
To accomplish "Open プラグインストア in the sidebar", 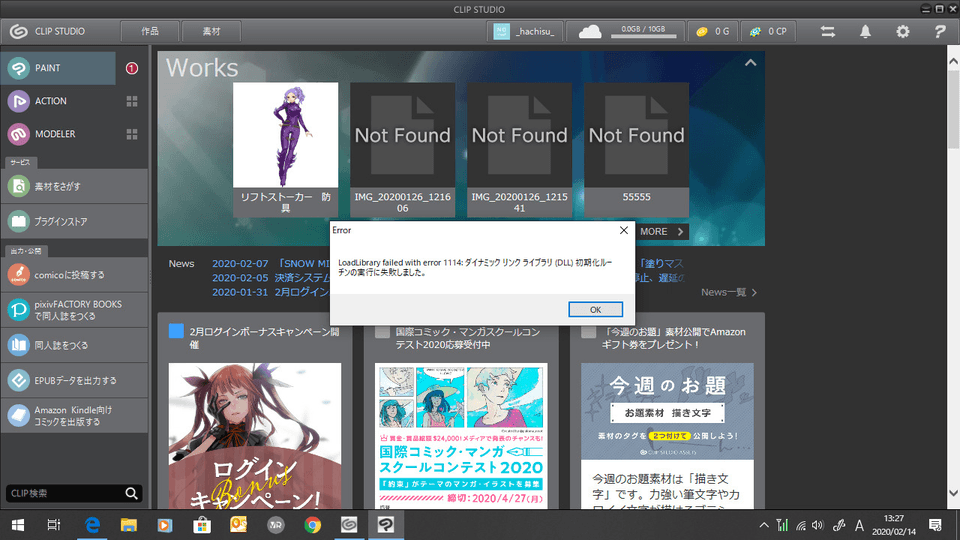I will (x=74, y=221).
